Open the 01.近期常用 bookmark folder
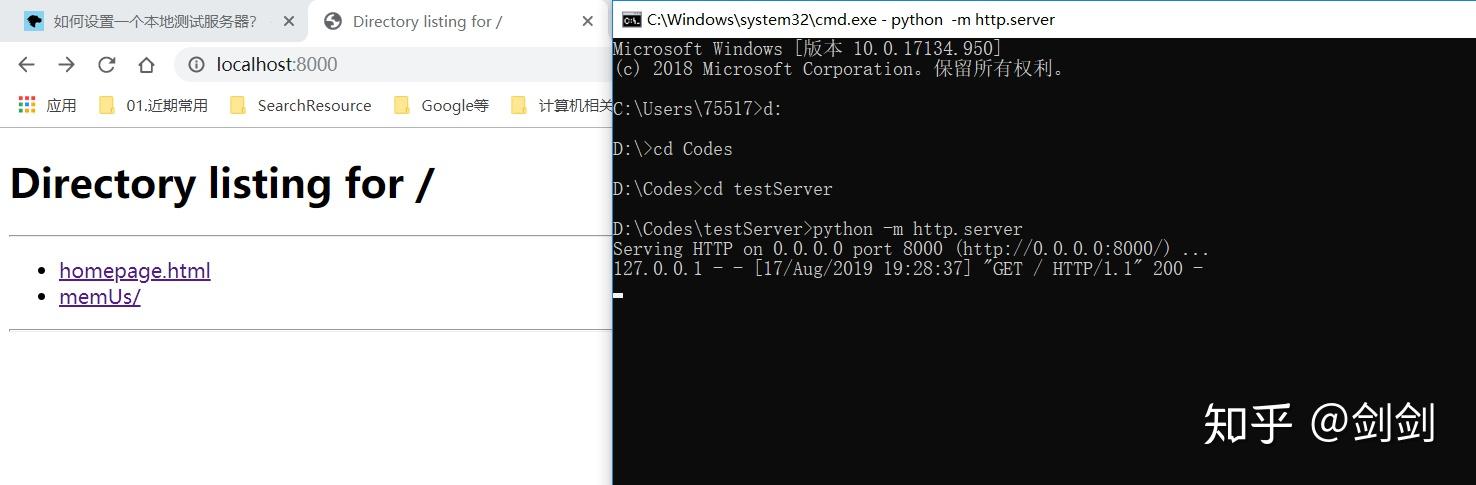 tap(153, 105)
